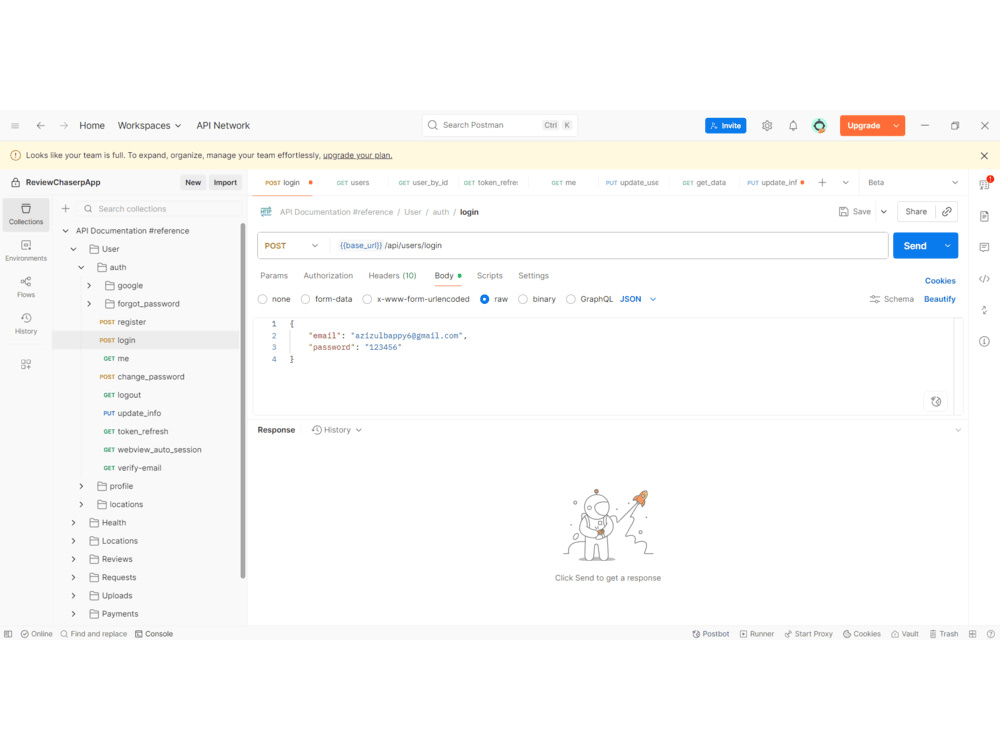Viewport: 1000px width, 750px height.
Task: Click the Invite button
Action: coord(725,126)
